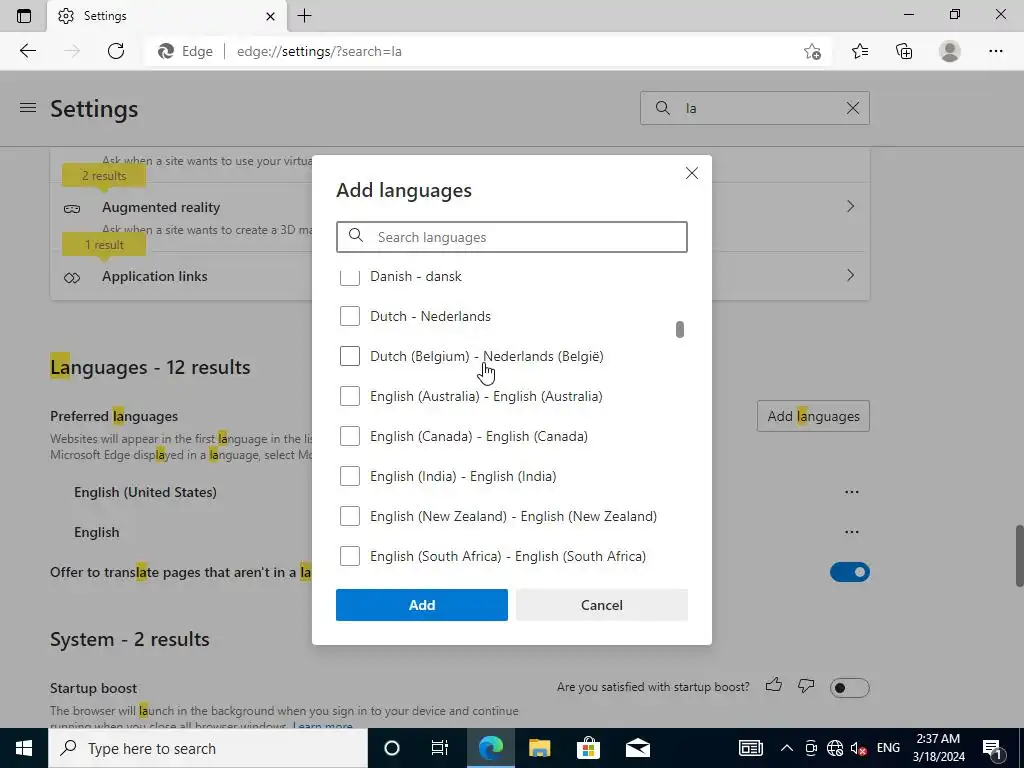The height and width of the screenshot is (768, 1024).
Task: Click Microsoft Edge taskbar icon
Action: coord(490,748)
